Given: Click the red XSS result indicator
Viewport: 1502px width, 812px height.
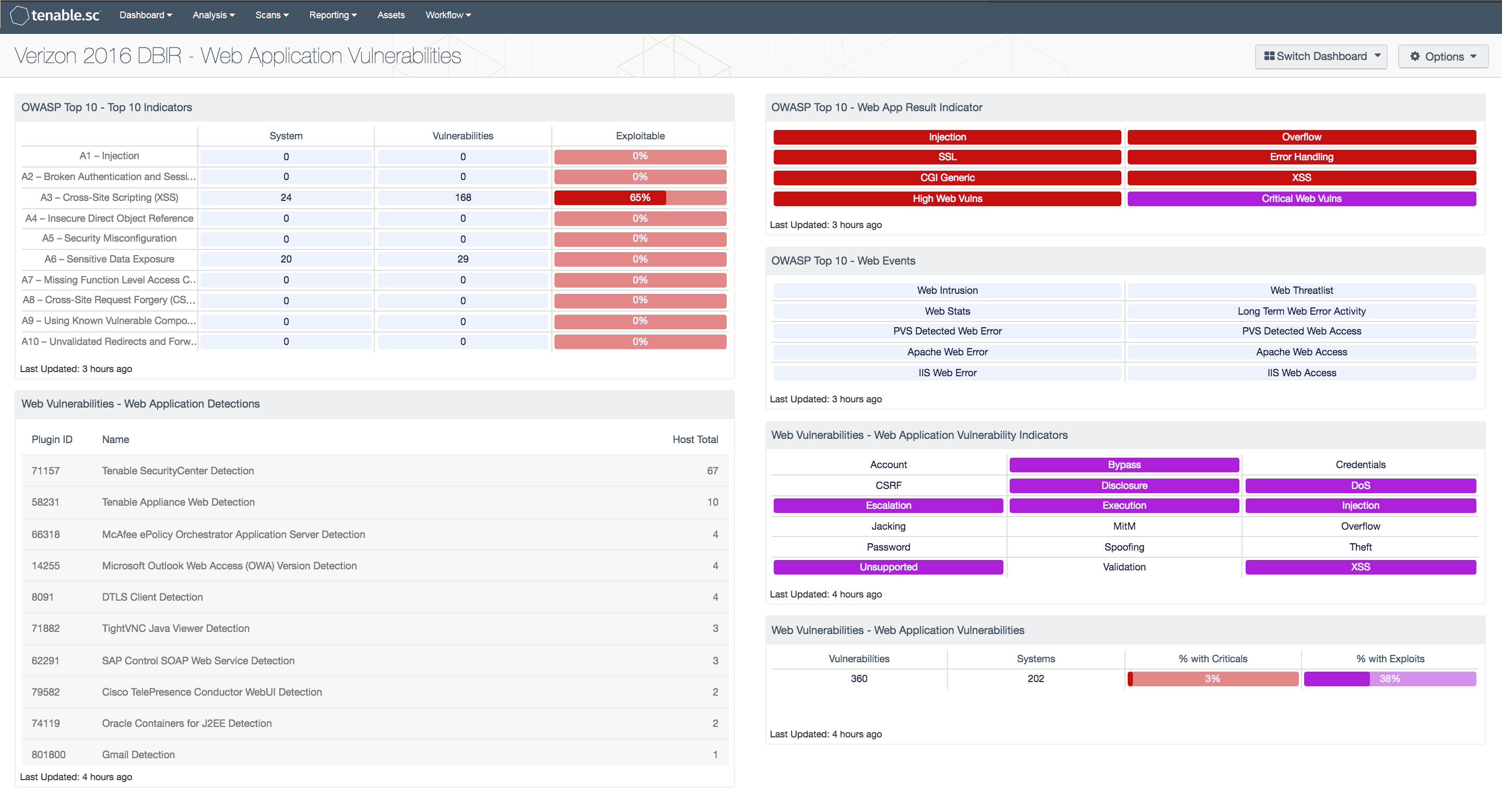Looking at the screenshot, I should pos(1302,178).
